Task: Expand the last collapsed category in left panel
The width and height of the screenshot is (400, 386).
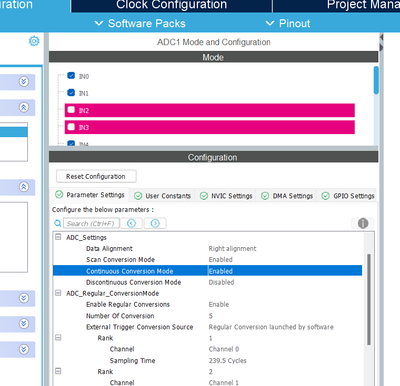Action: (24, 349)
